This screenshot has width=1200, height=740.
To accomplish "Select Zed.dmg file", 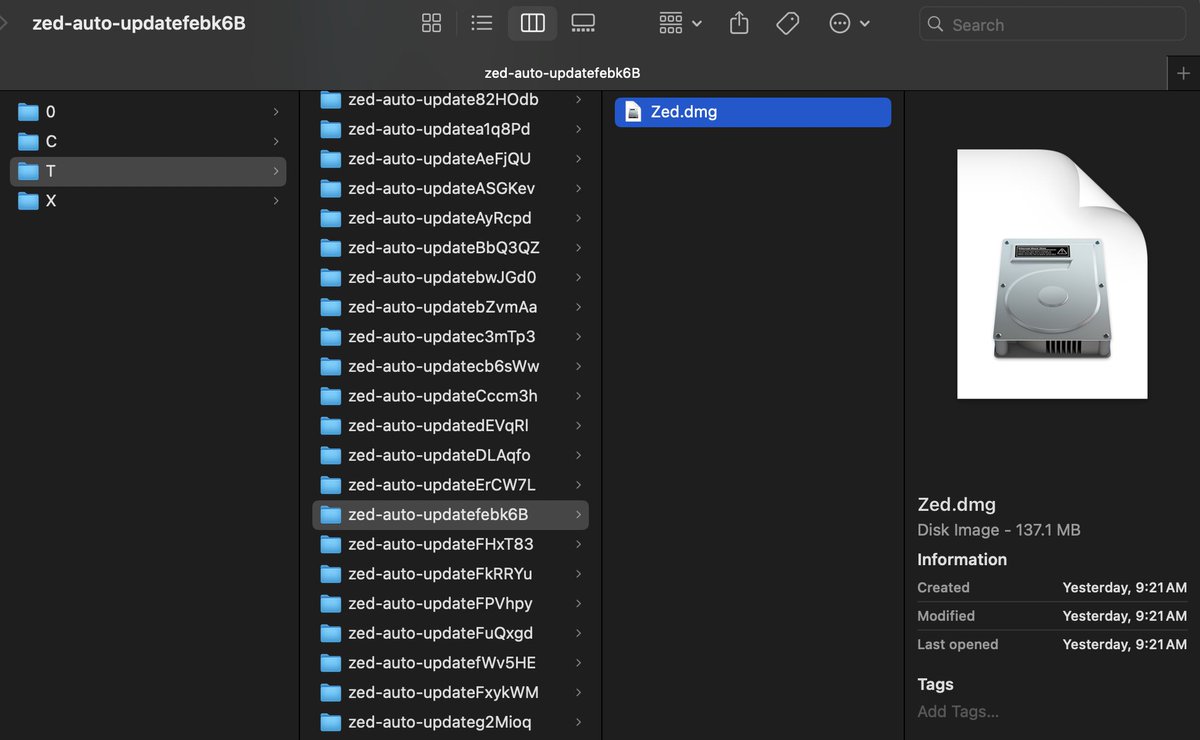I will click(753, 112).
